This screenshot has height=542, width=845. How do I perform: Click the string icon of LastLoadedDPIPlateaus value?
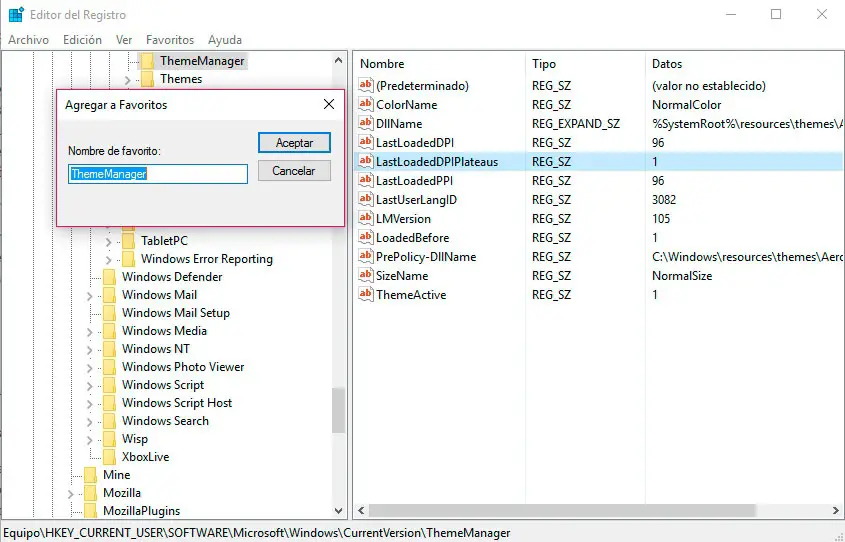(x=366, y=161)
